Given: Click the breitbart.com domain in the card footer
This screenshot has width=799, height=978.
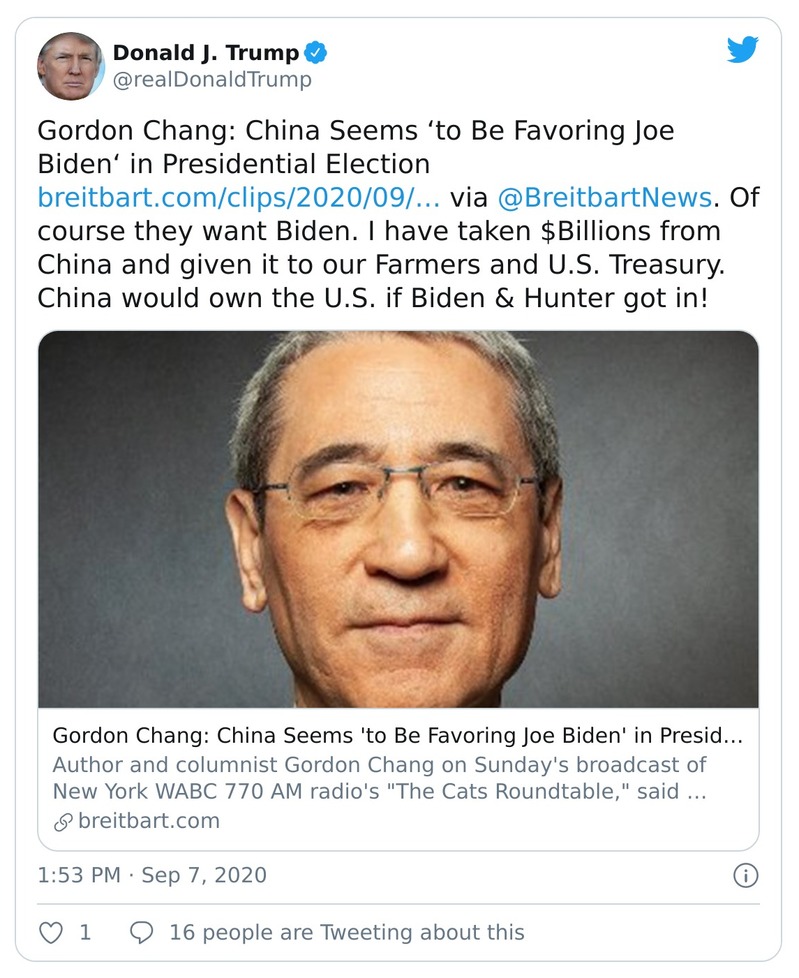Looking at the screenshot, I should 148,821.
